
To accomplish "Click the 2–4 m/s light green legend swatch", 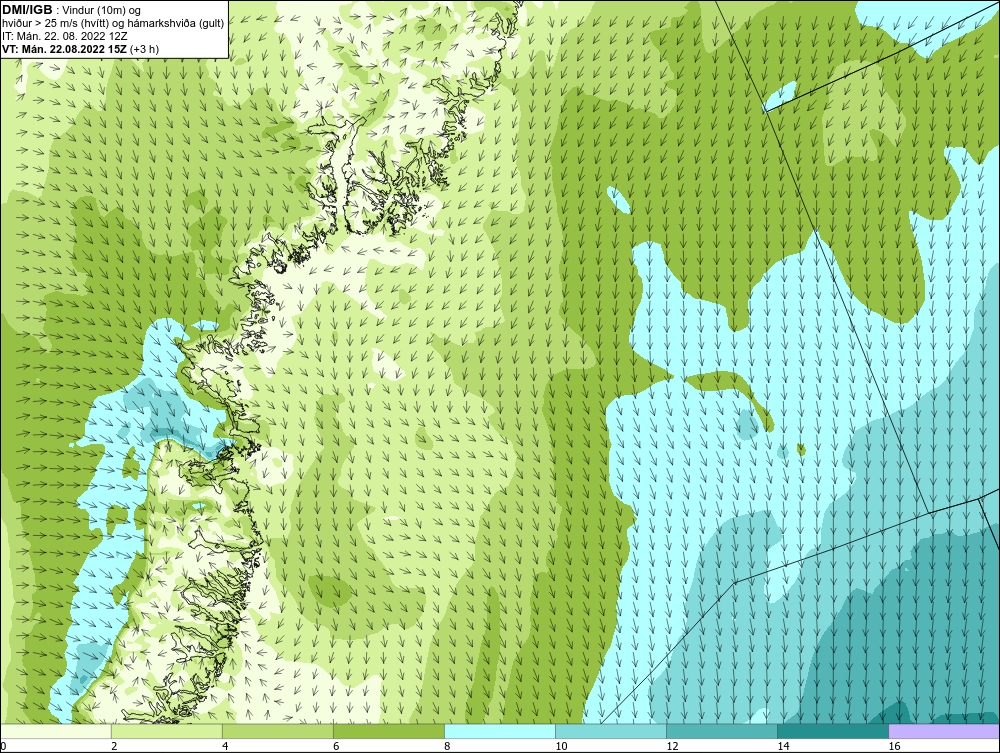I will 167,731.
